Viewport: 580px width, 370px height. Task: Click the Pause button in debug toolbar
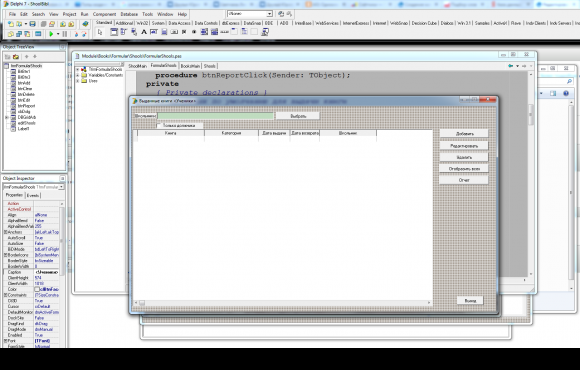65,34
